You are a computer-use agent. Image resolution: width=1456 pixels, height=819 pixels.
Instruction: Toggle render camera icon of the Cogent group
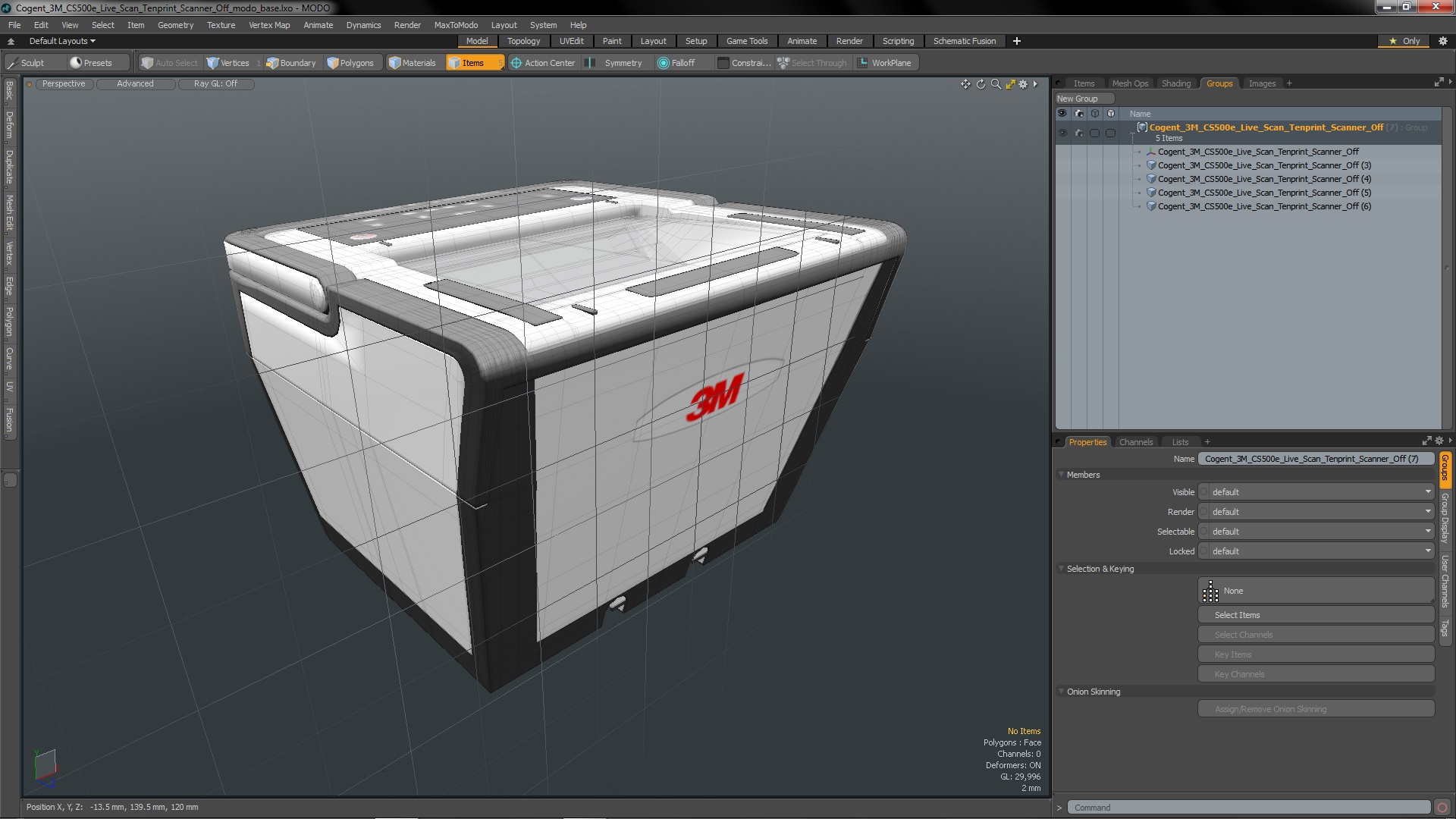coord(1079,133)
